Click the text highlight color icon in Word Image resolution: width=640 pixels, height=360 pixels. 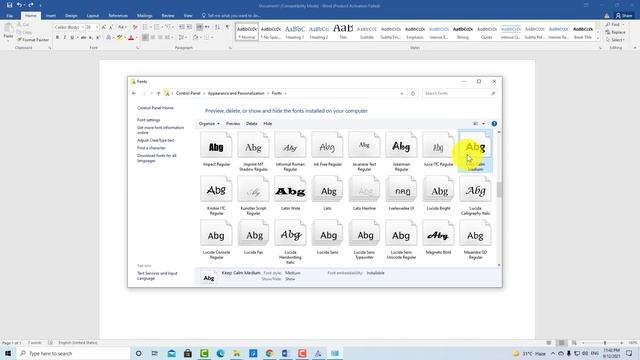point(119,38)
